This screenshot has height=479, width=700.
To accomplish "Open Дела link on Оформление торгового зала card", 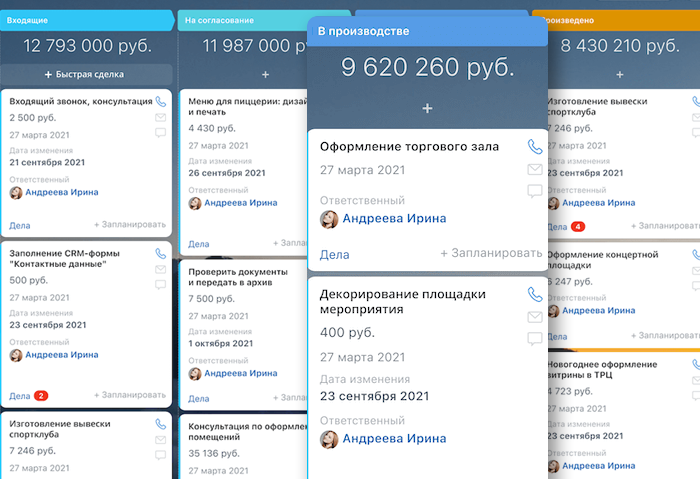I will tap(334, 254).
